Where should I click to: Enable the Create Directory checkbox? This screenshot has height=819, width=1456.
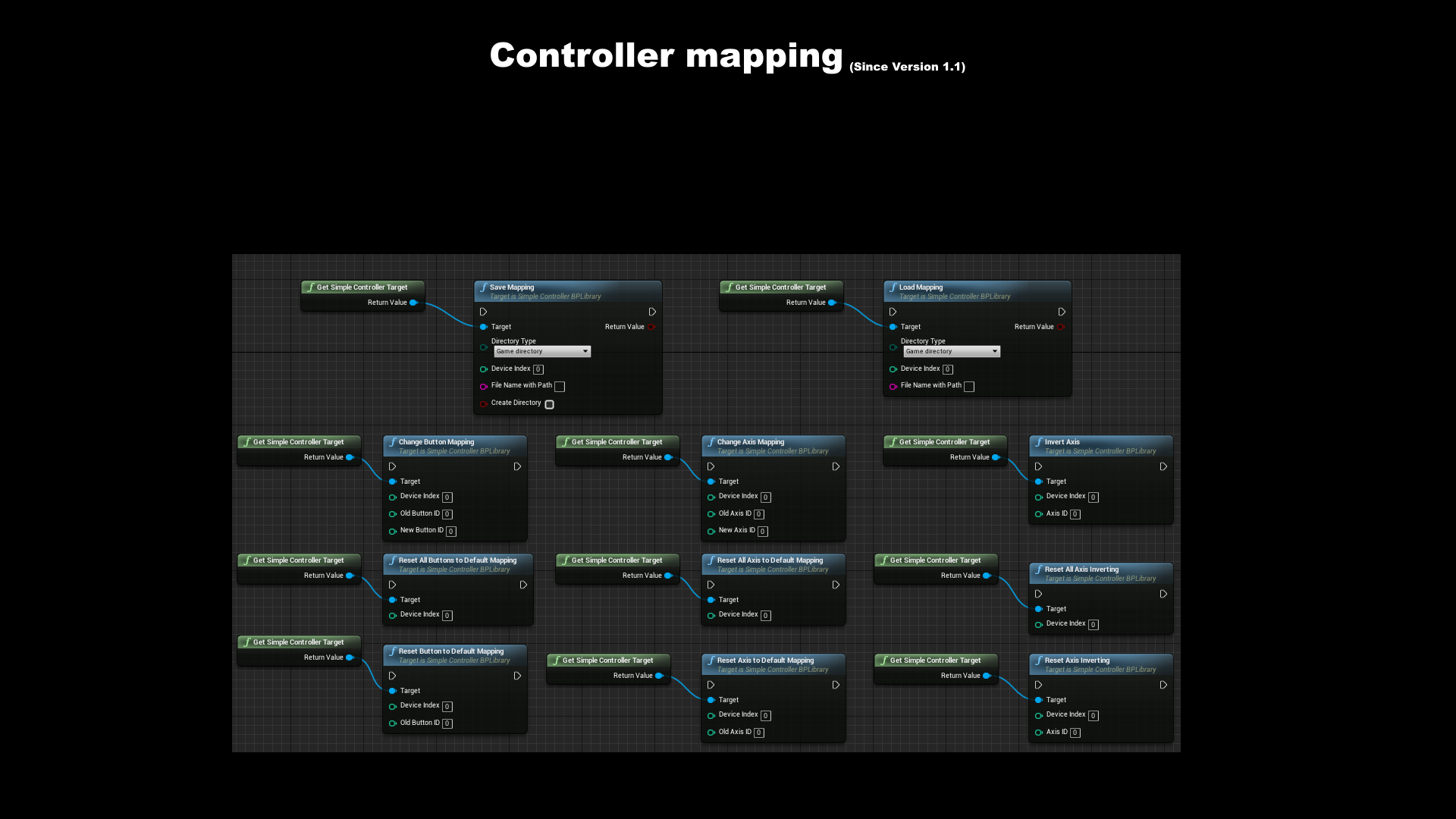550,404
